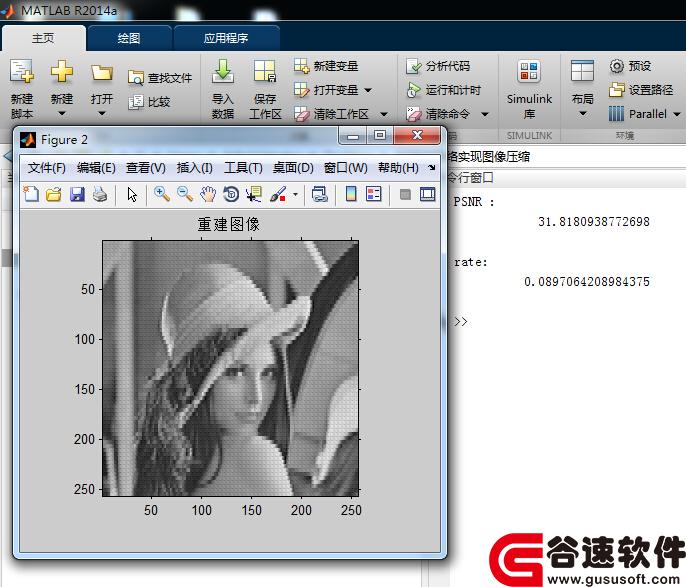This screenshot has height=587, width=686.
Task: Open the 工具(T) menu
Action: click(x=243, y=168)
